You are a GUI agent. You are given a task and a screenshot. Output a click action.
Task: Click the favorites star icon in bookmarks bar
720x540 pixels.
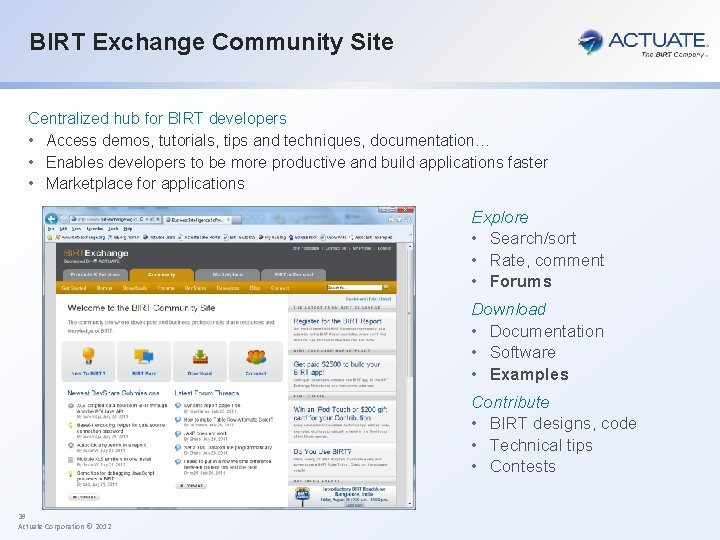[50, 237]
